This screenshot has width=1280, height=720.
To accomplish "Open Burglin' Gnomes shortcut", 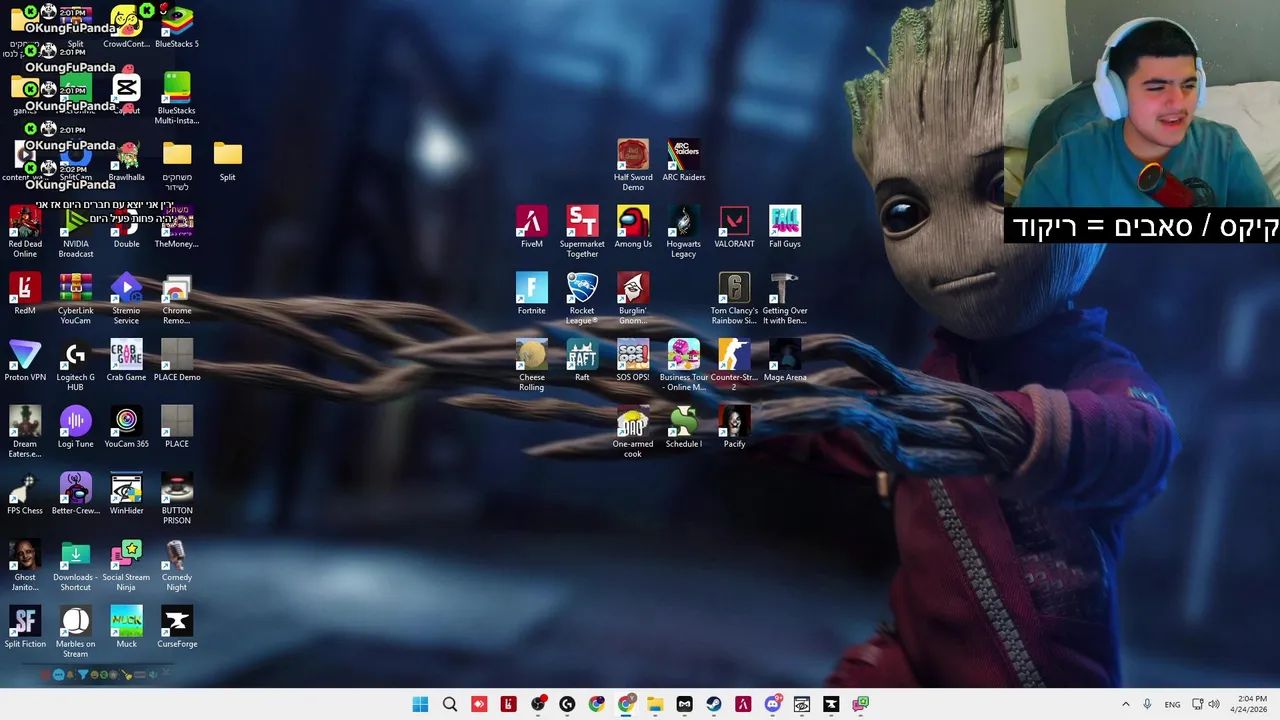I will [x=633, y=299].
